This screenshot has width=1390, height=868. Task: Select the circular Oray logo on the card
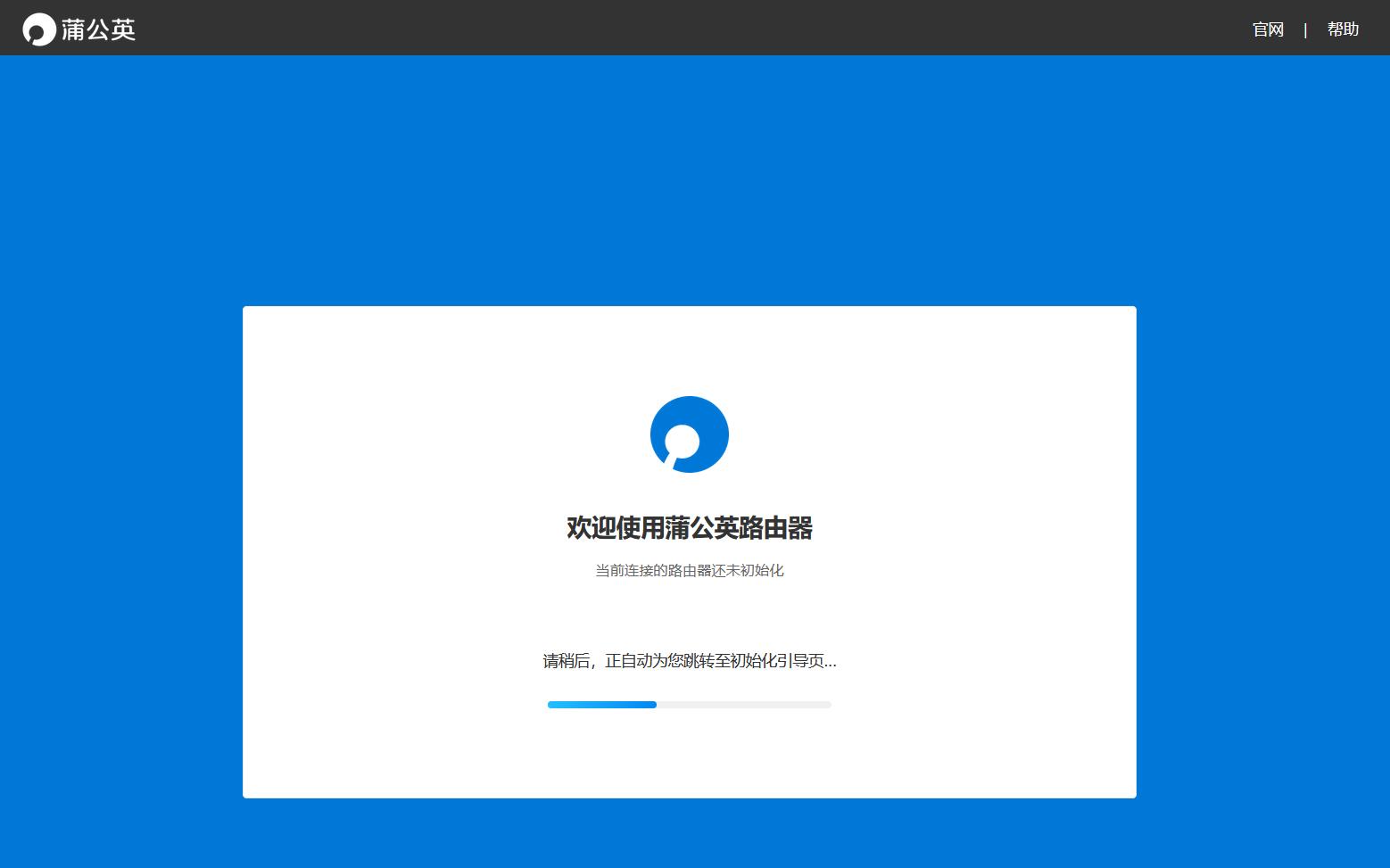[x=689, y=434]
